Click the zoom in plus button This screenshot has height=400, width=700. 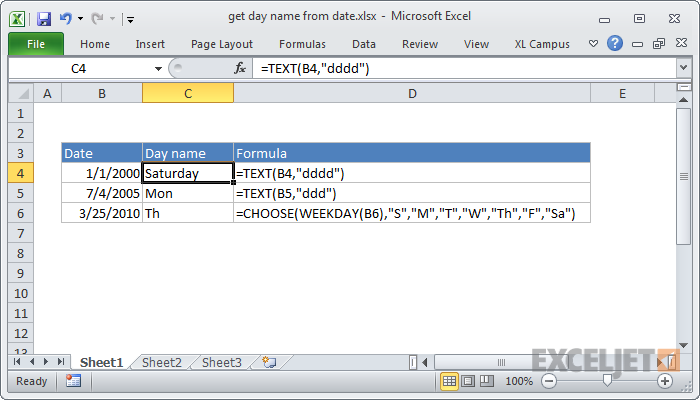pos(665,381)
